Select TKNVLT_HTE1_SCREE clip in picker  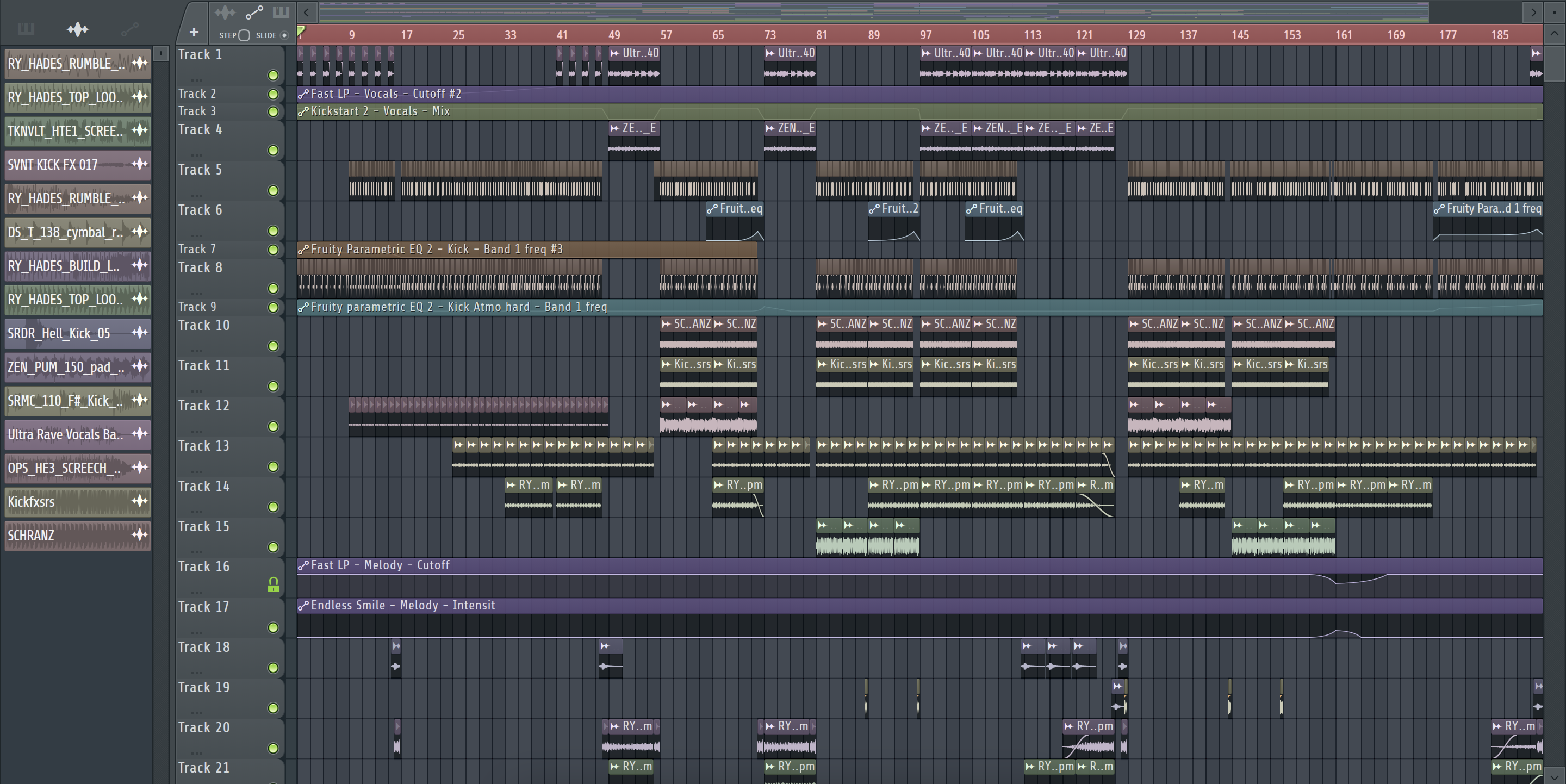tap(77, 130)
